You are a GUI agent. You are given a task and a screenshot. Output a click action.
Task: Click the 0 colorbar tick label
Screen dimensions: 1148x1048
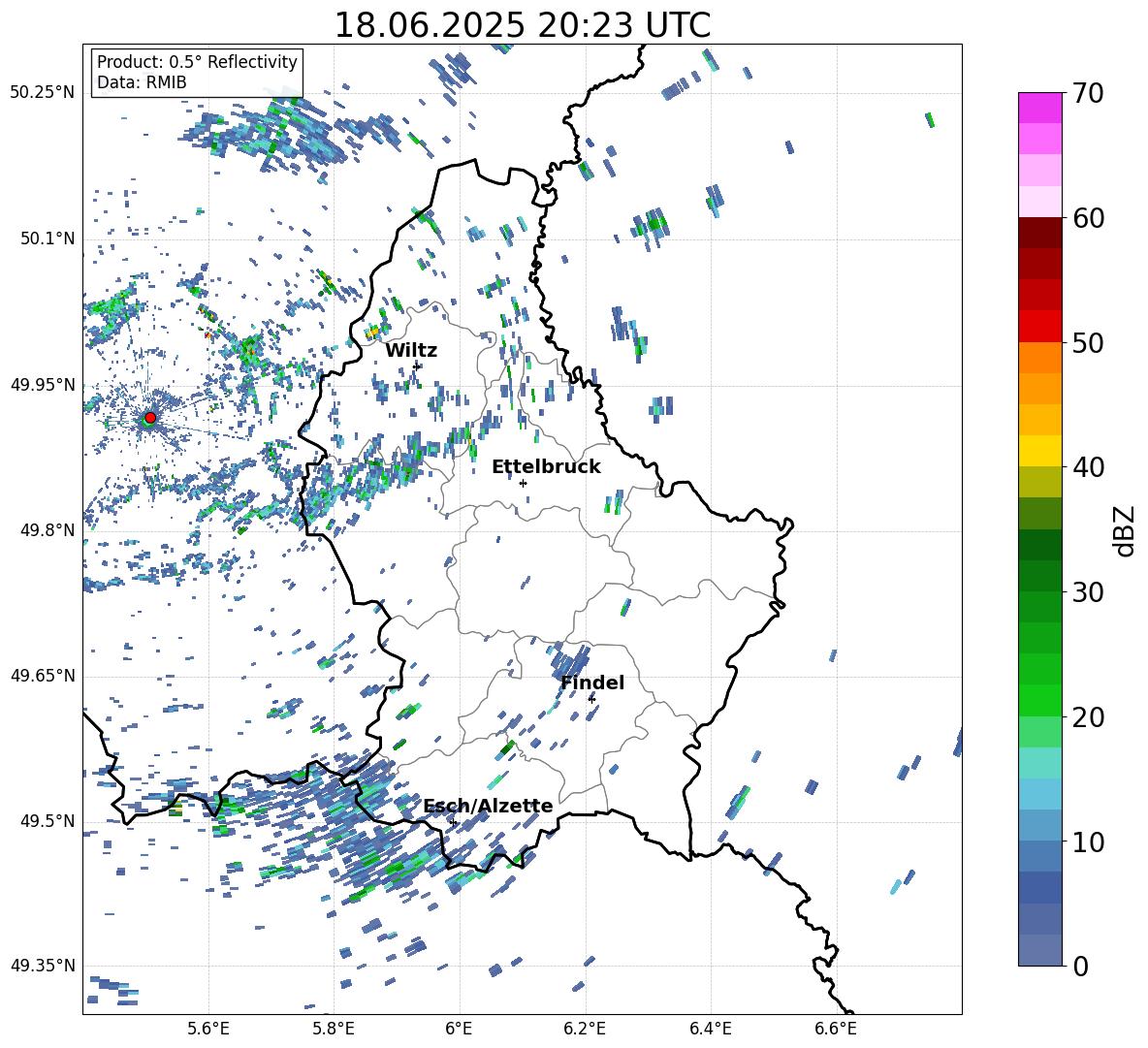(1080, 966)
